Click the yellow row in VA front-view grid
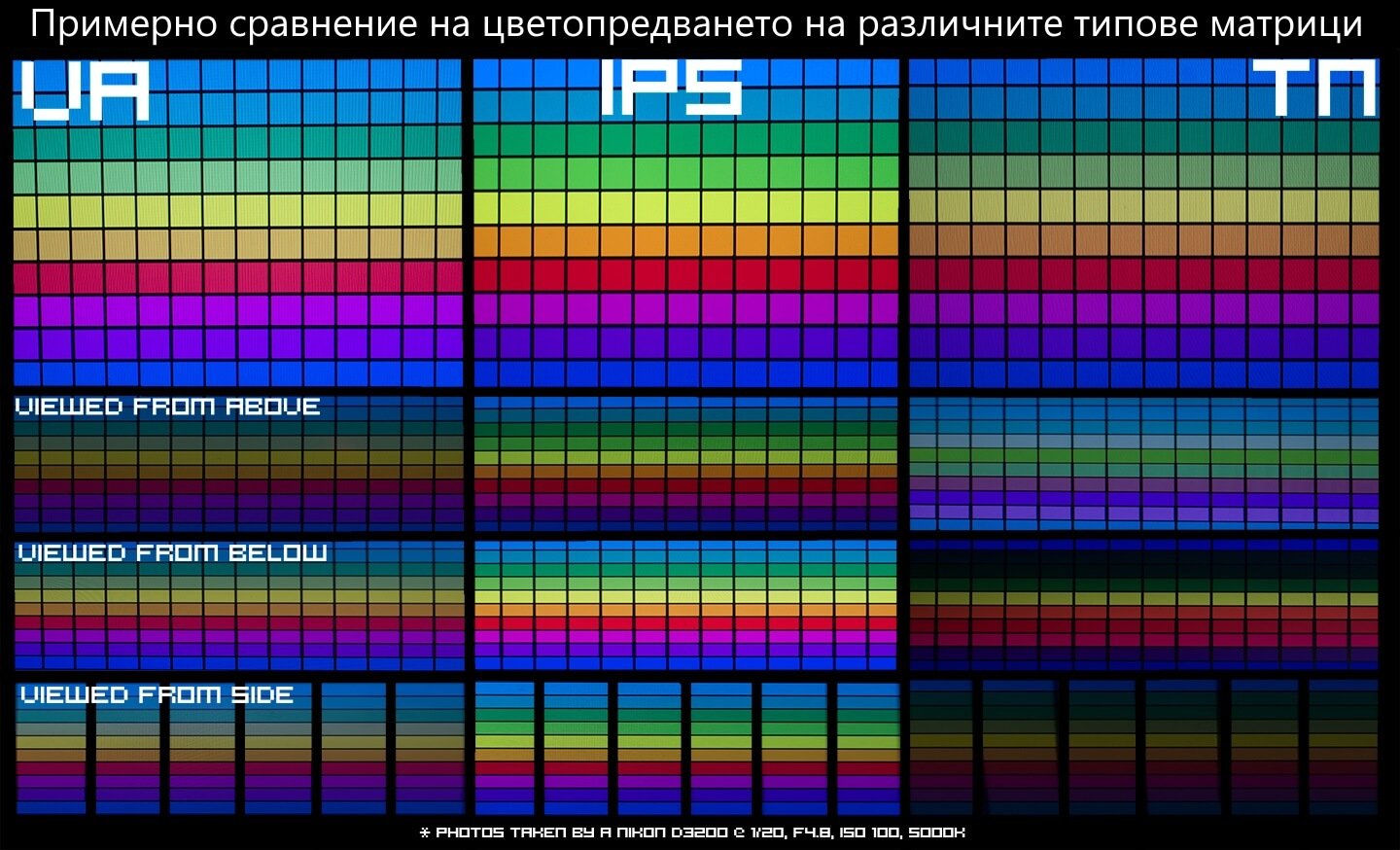Screen dimensions: 1400x850 (x=238, y=209)
